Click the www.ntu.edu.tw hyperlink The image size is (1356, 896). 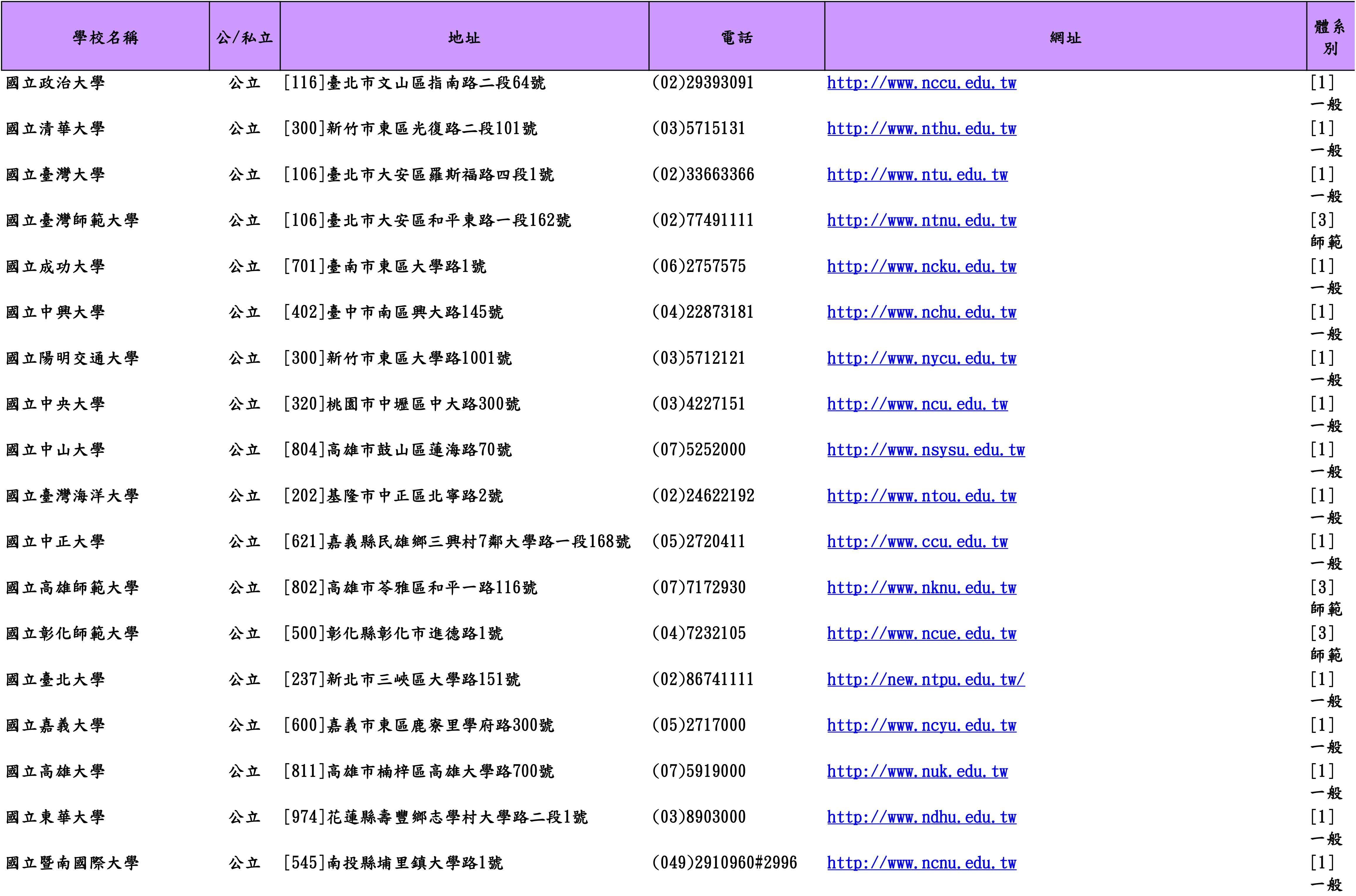click(917, 175)
